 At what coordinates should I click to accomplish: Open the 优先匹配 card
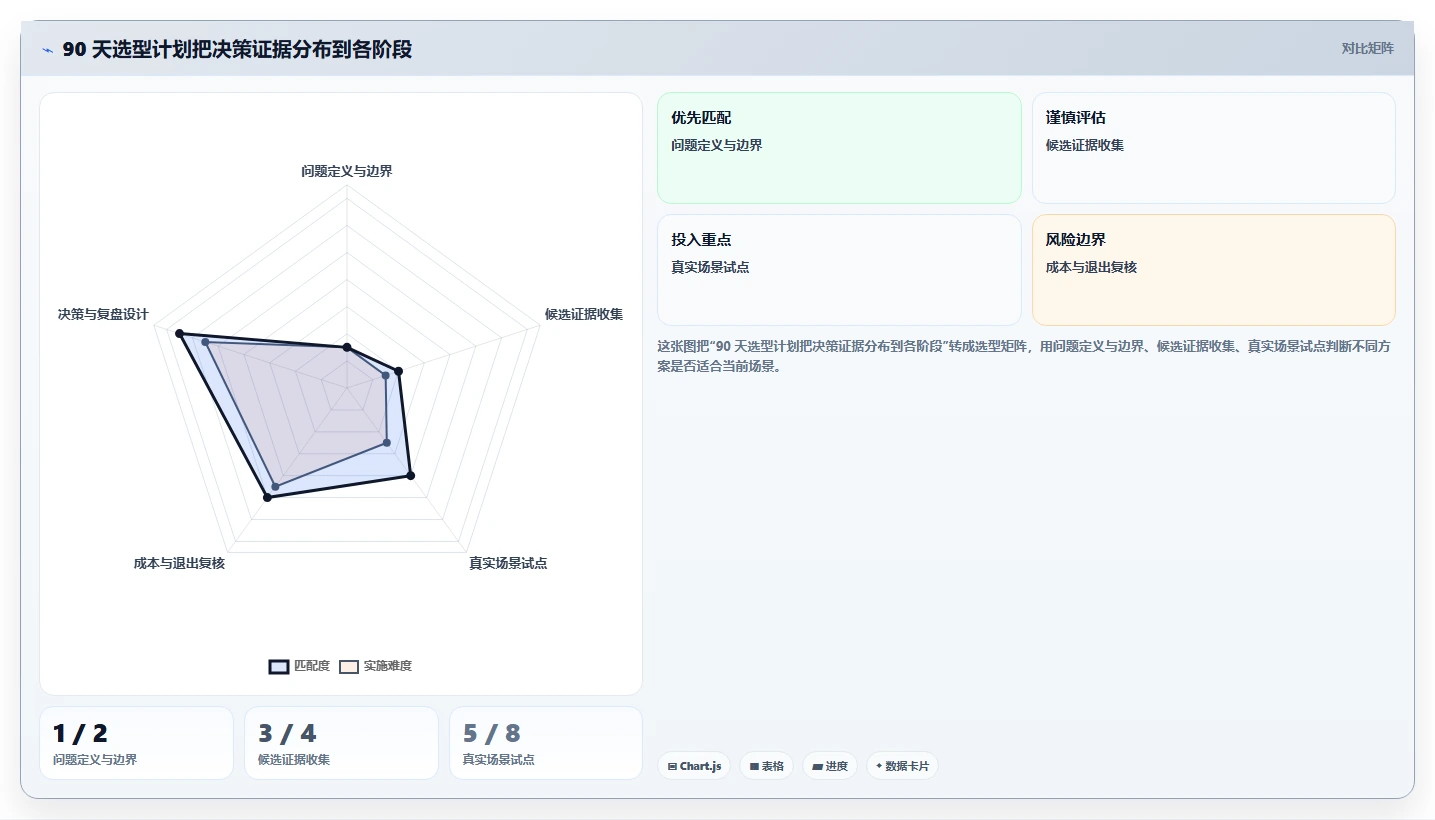(x=839, y=148)
